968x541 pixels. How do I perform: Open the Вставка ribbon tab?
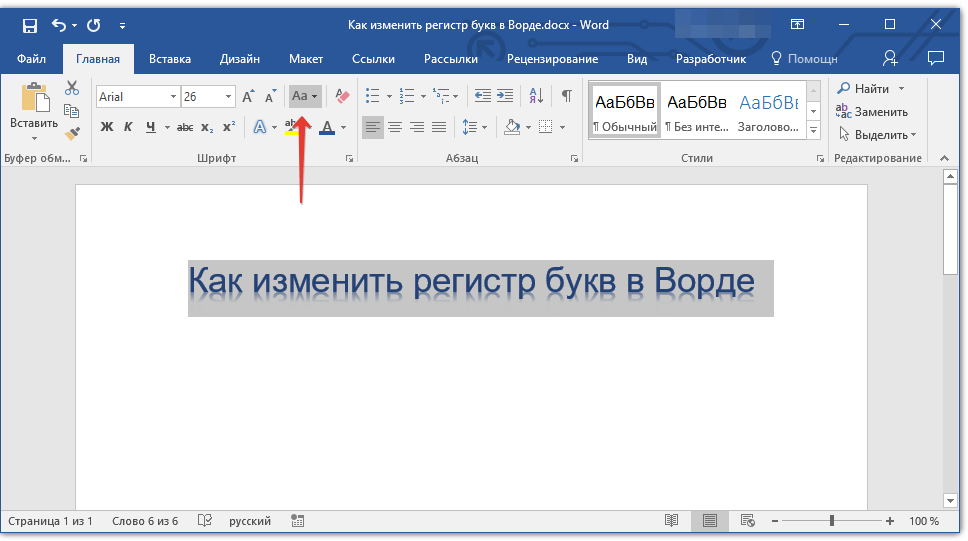[x=170, y=59]
